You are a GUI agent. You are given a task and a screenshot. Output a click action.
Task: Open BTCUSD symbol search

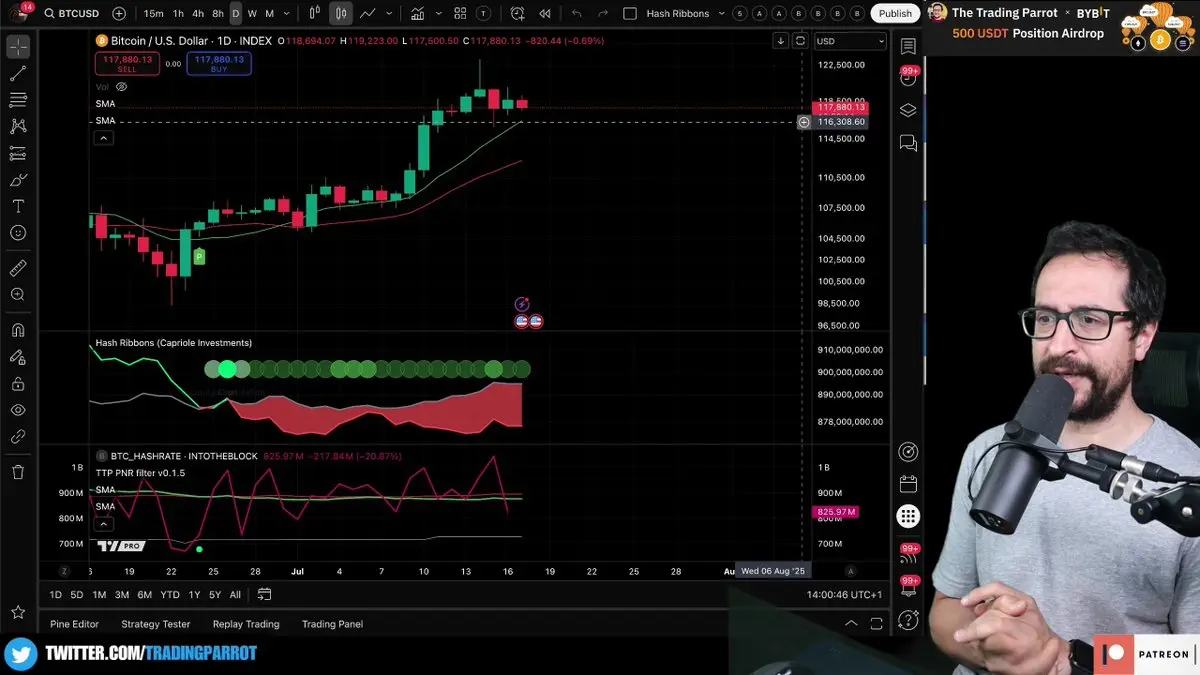(71, 14)
